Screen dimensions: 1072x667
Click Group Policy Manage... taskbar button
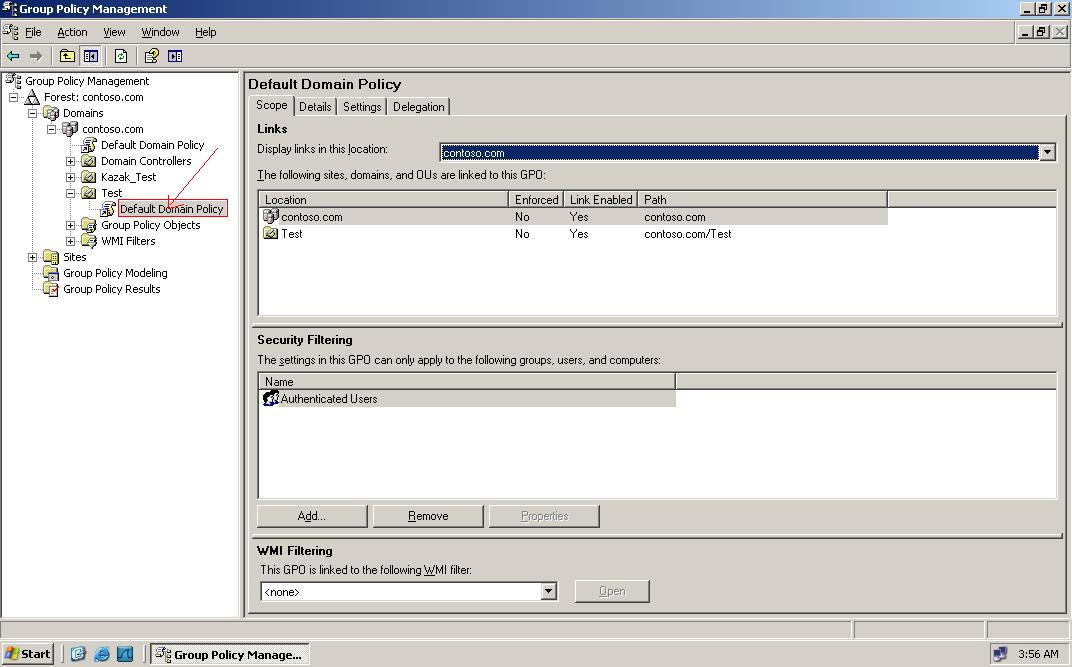[x=230, y=654]
